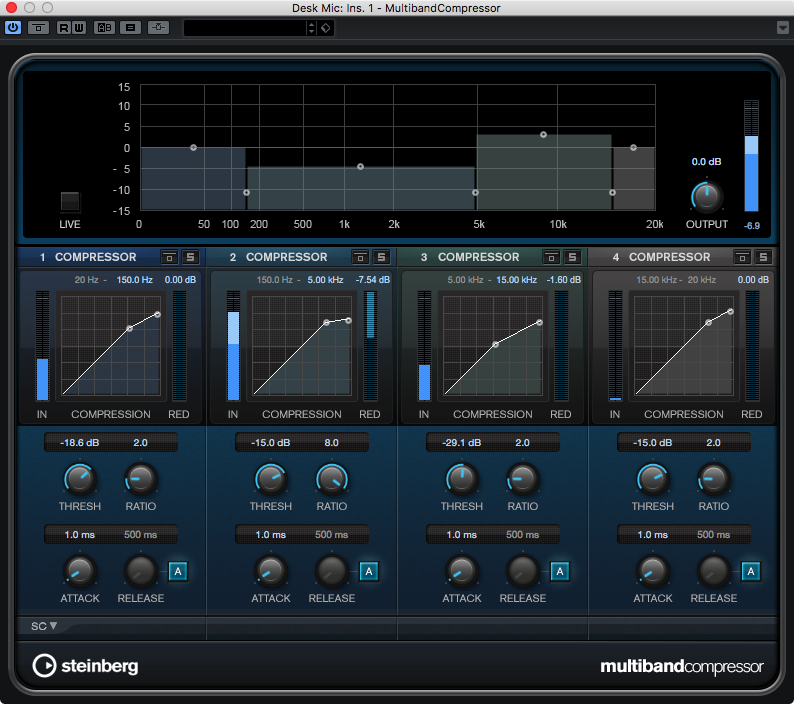This screenshot has width=794, height=704.
Task: Toggle the plug-in power/activate button
Action: [x=13, y=27]
